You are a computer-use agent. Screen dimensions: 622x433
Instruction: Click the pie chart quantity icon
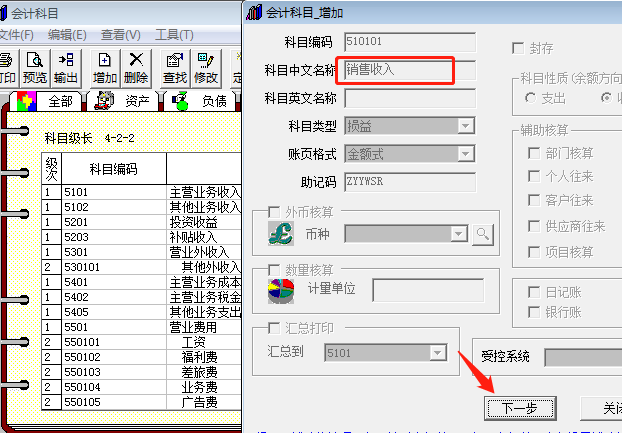[281, 291]
